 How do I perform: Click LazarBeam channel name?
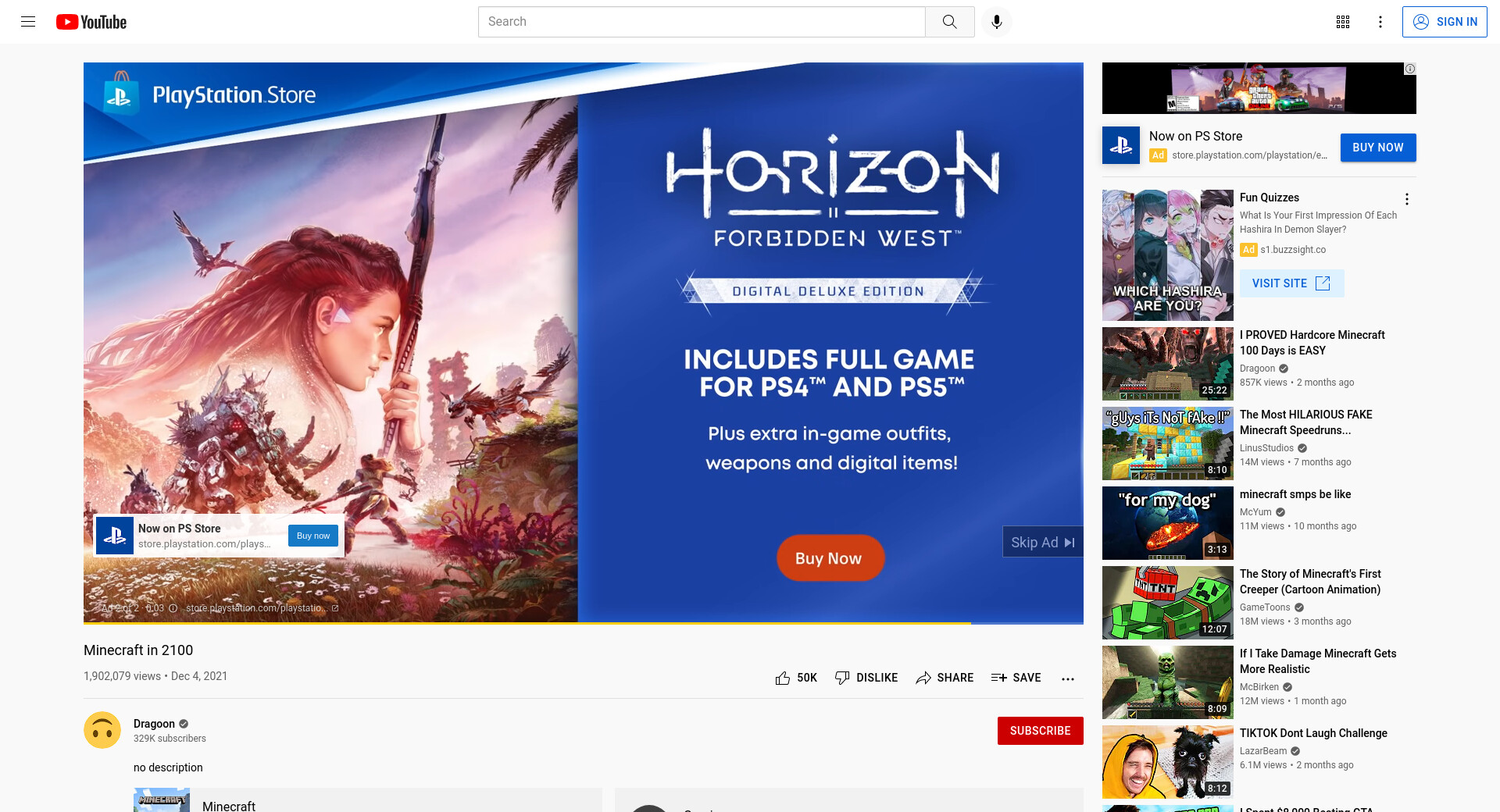pos(1263,751)
